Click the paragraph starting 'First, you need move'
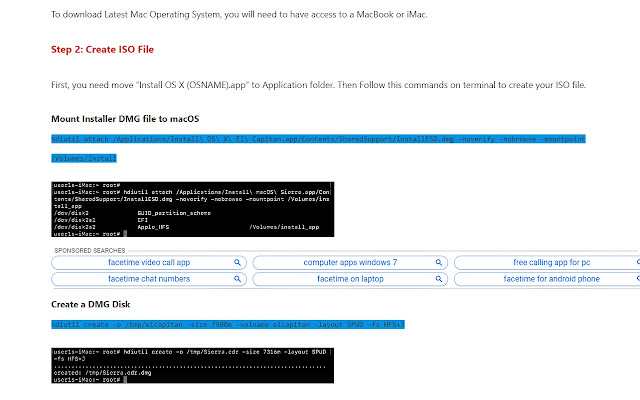Image resolution: width=640 pixels, height=400 pixels. (x=318, y=85)
